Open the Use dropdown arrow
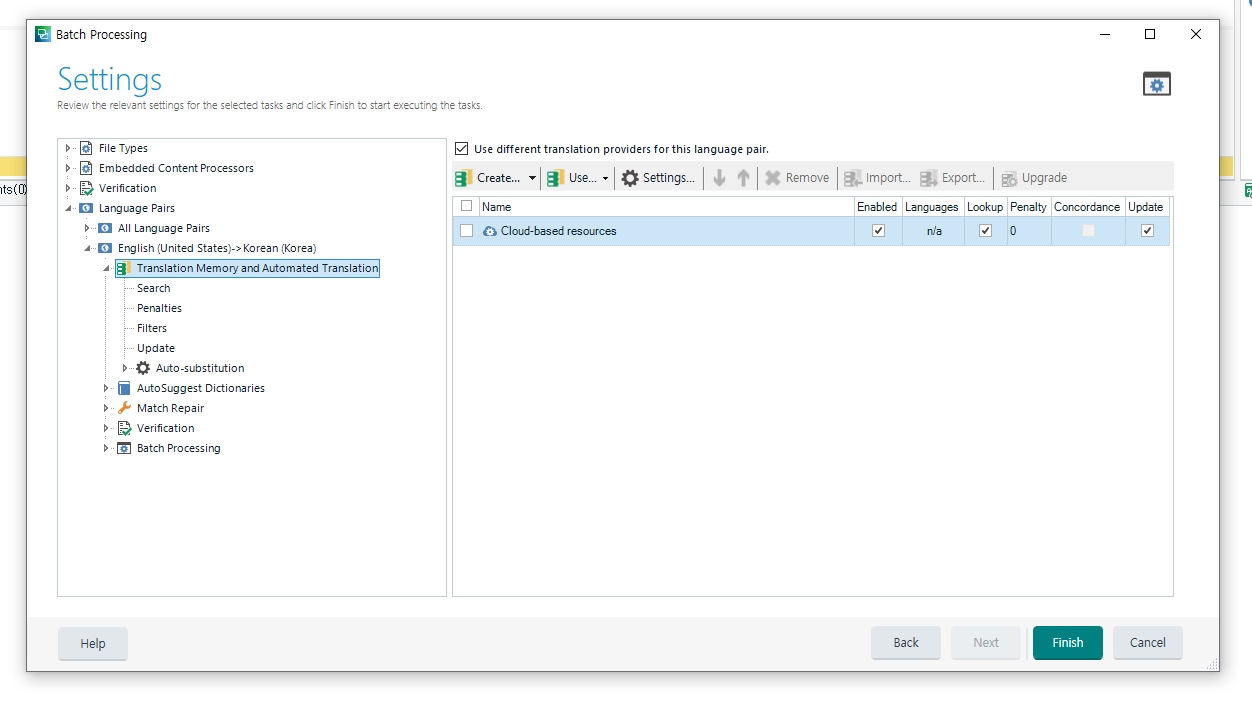1252x713 pixels. [x=605, y=178]
